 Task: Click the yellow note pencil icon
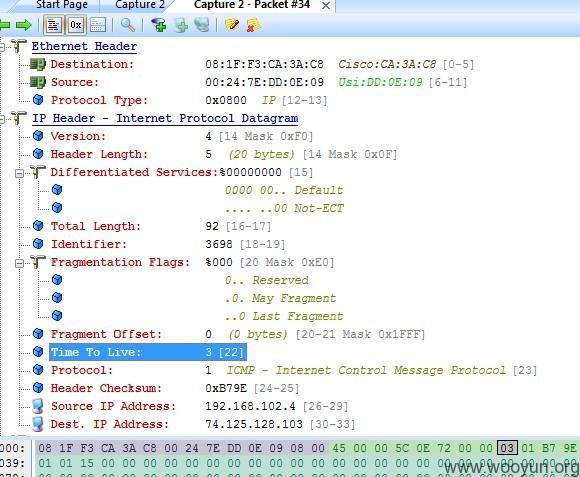coord(232,25)
